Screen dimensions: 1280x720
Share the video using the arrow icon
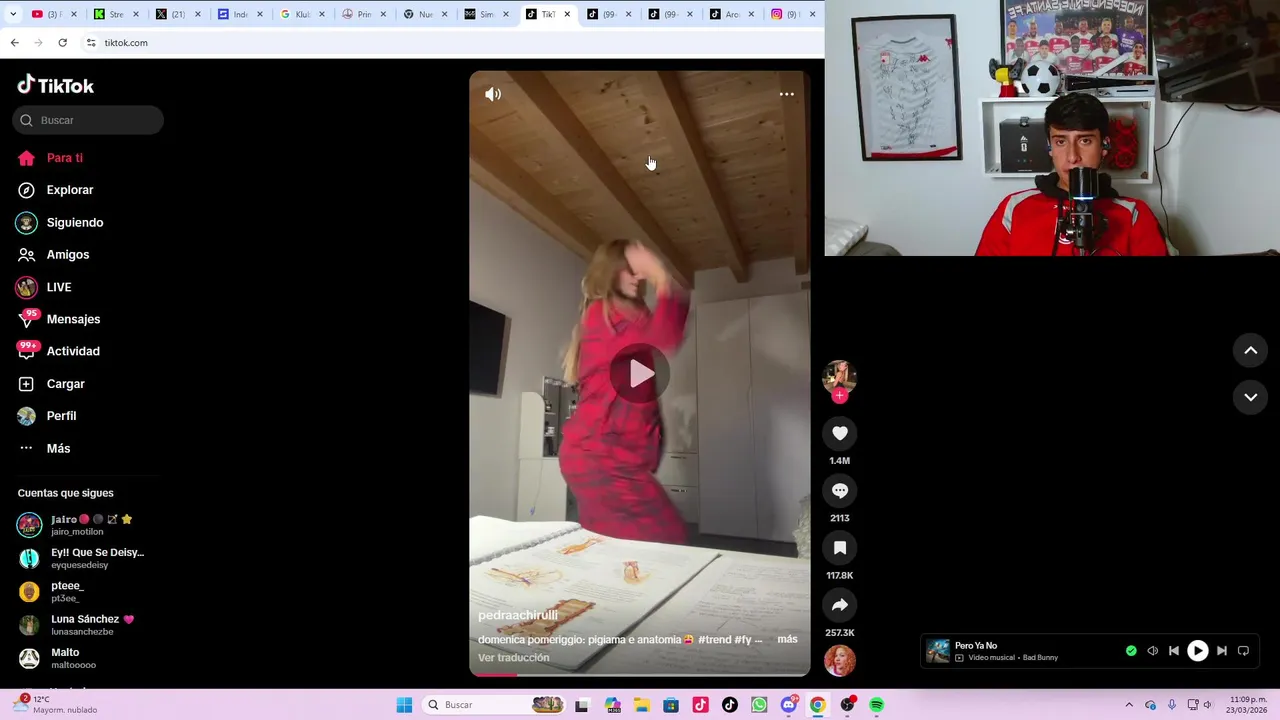(840, 605)
